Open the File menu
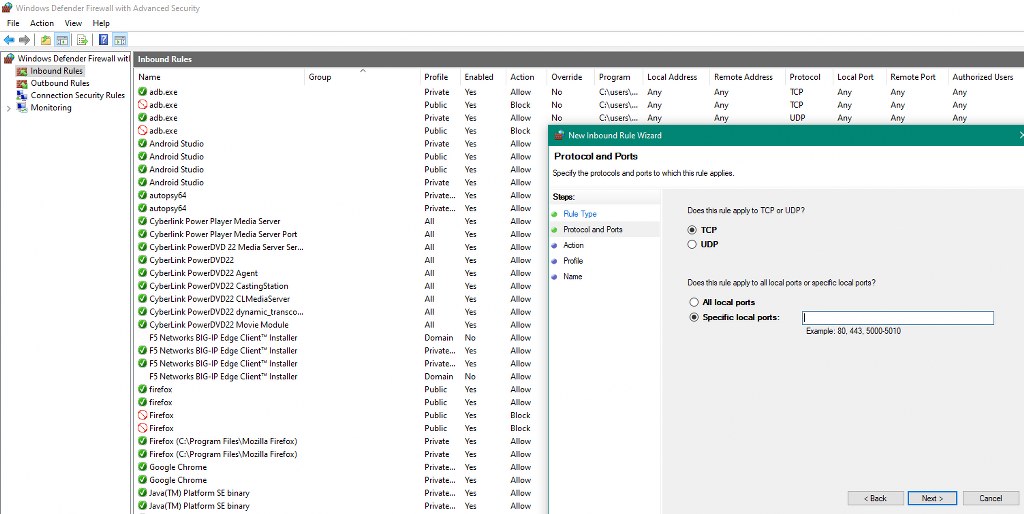 [13, 23]
